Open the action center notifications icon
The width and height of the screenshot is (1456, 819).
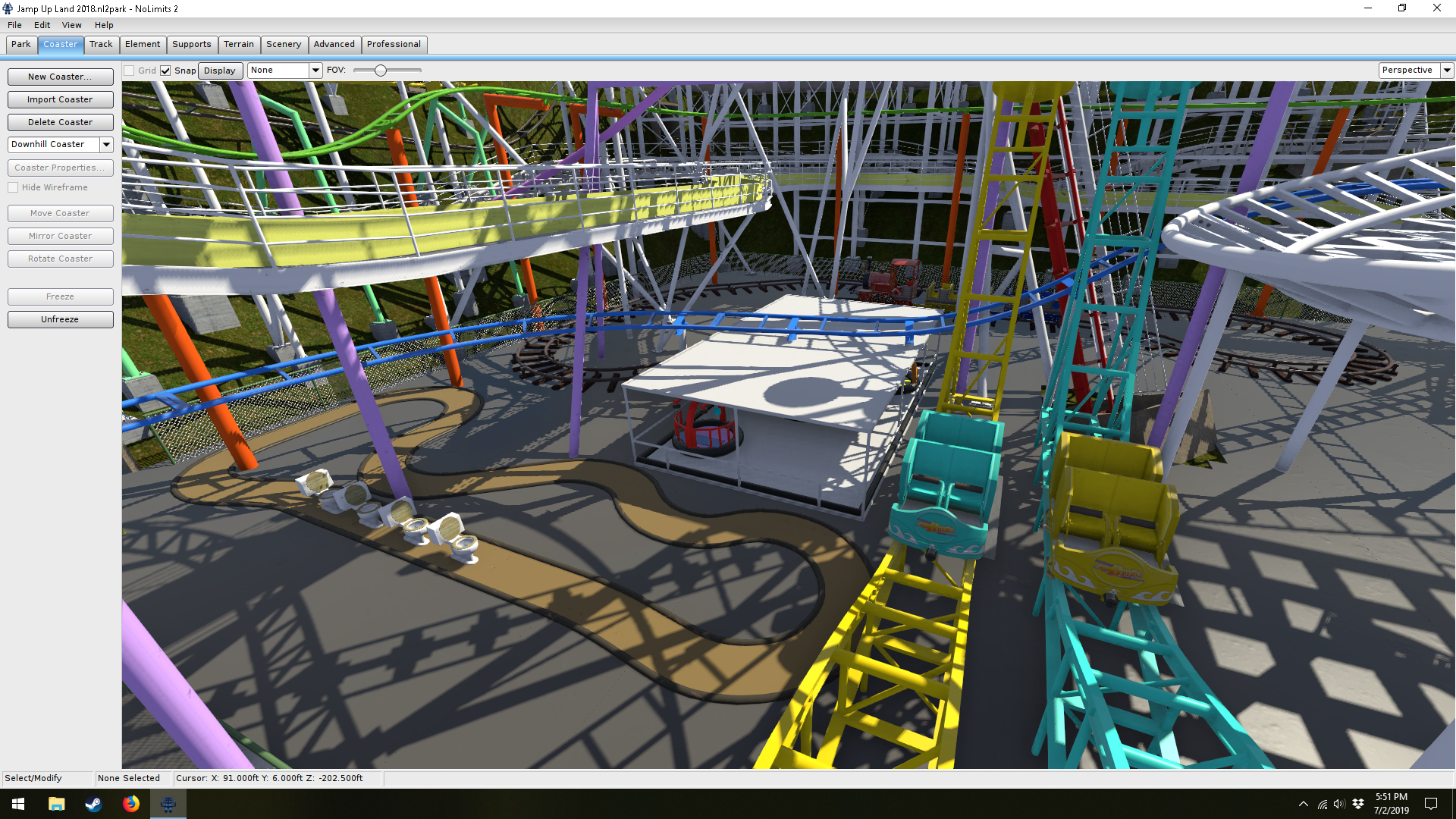point(1431,804)
